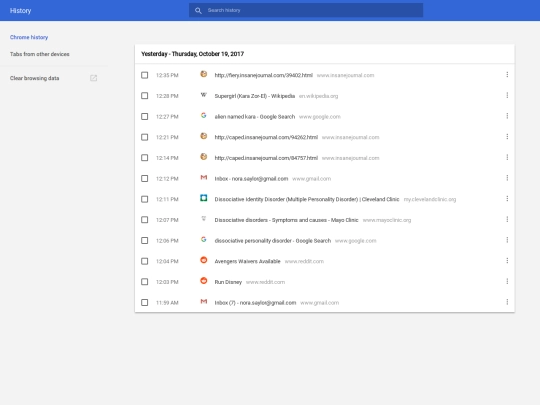Tick the Avengers Waivers Available checkbox

[145, 261]
